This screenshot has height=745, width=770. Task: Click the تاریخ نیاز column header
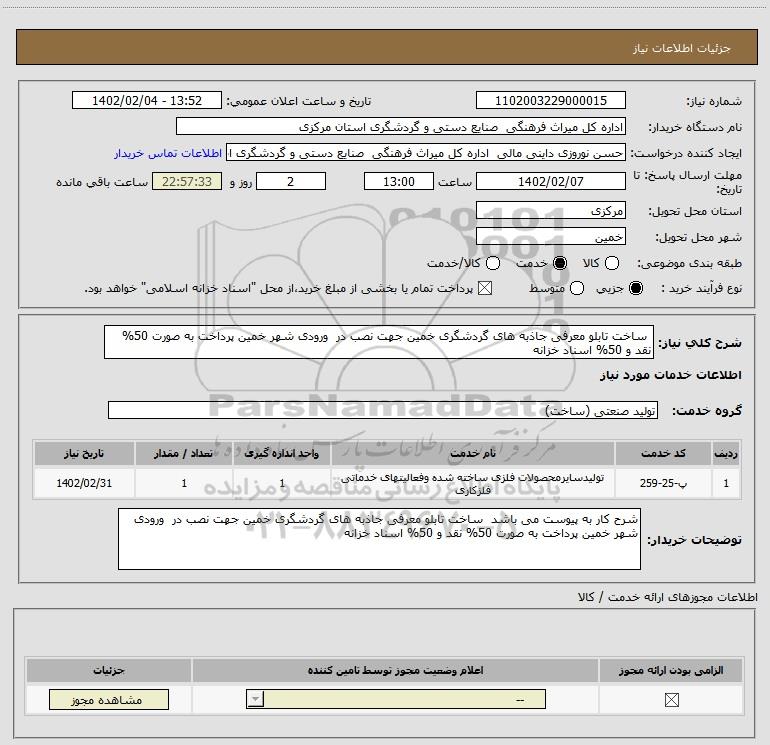[x=84, y=453]
